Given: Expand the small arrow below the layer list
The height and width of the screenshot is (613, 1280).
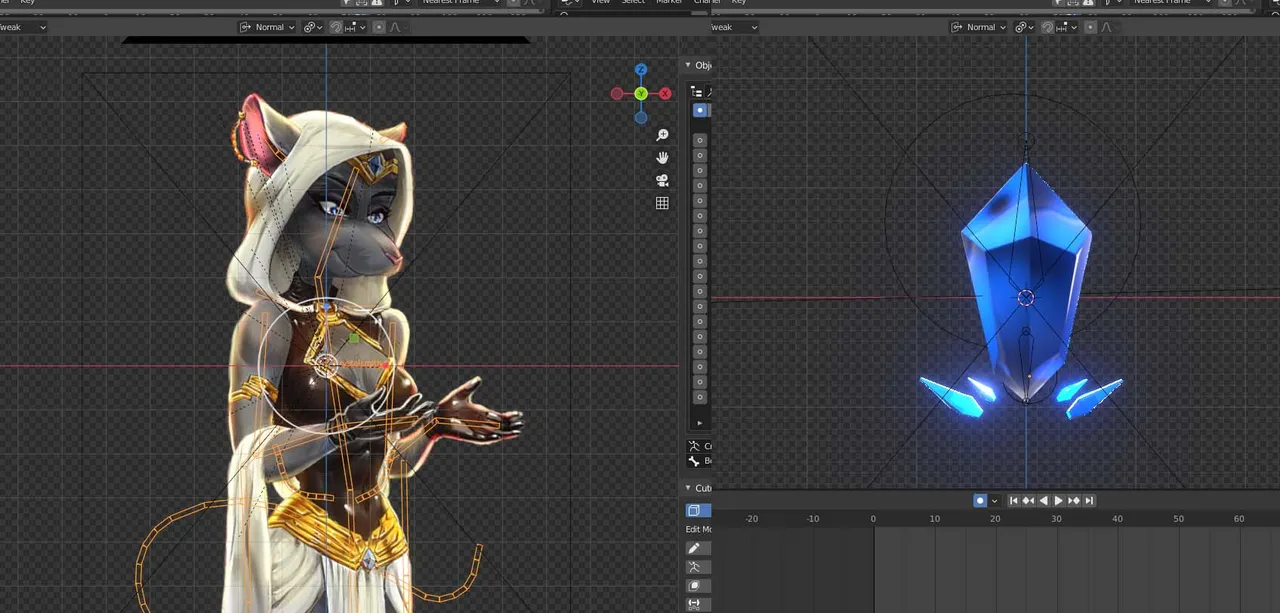Looking at the screenshot, I should [x=700, y=423].
